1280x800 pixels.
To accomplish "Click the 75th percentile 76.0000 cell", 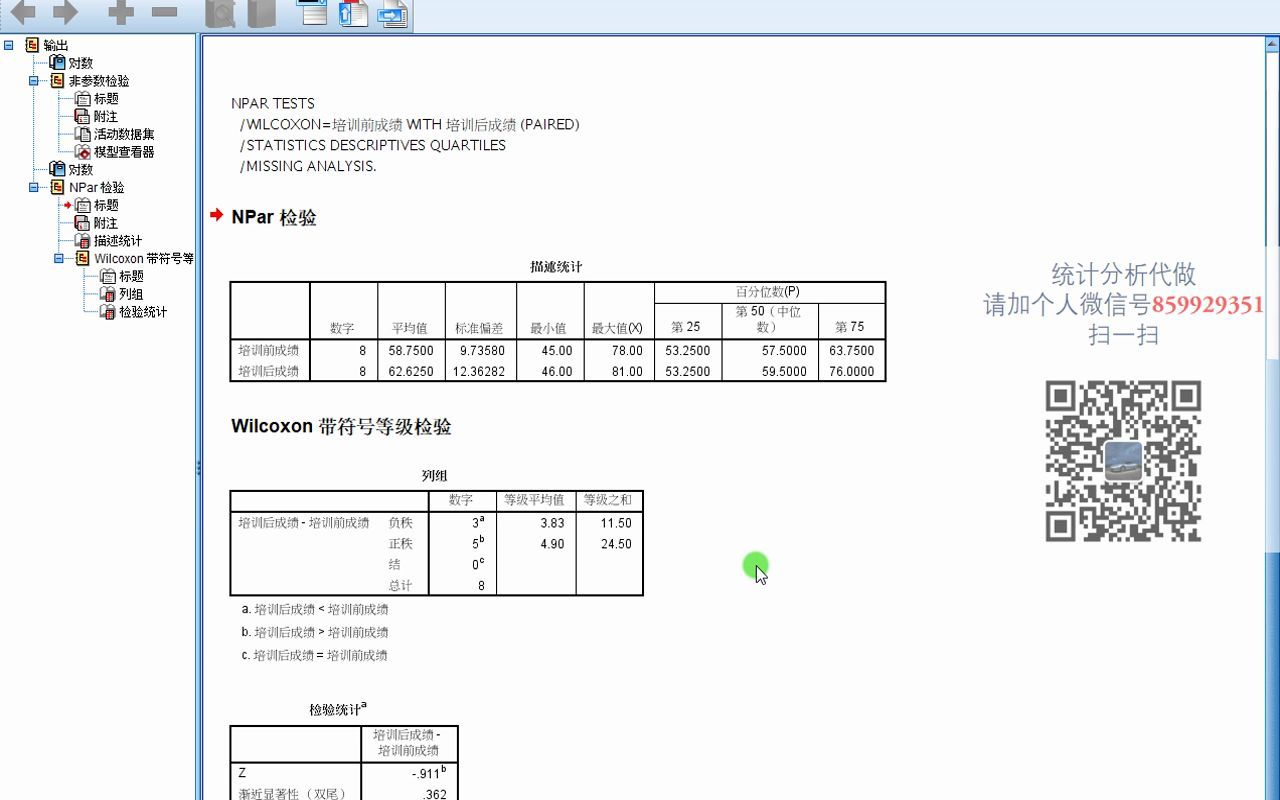I will tap(852, 371).
